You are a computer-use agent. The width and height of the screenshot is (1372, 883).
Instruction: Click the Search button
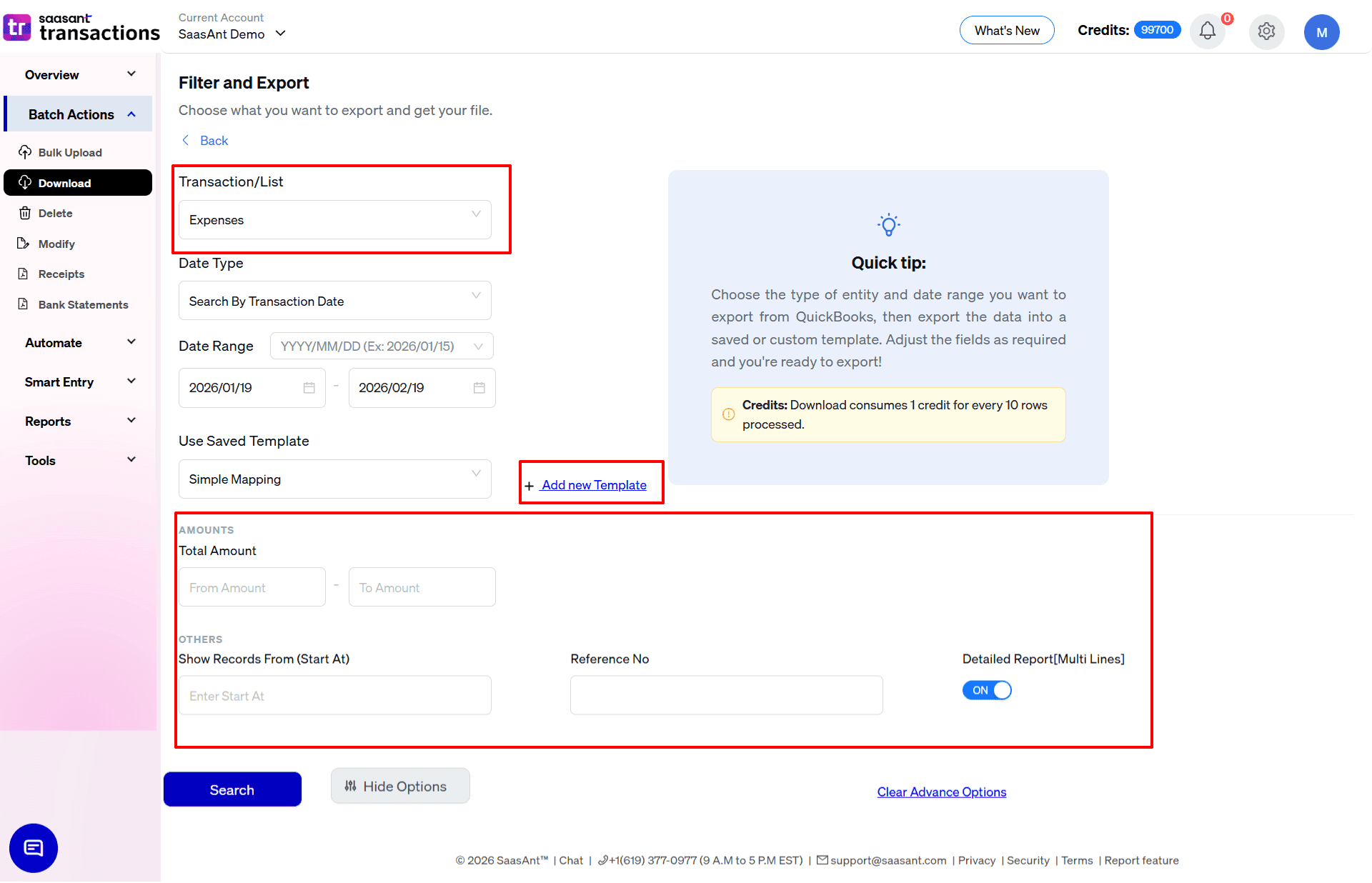click(x=232, y=789)
